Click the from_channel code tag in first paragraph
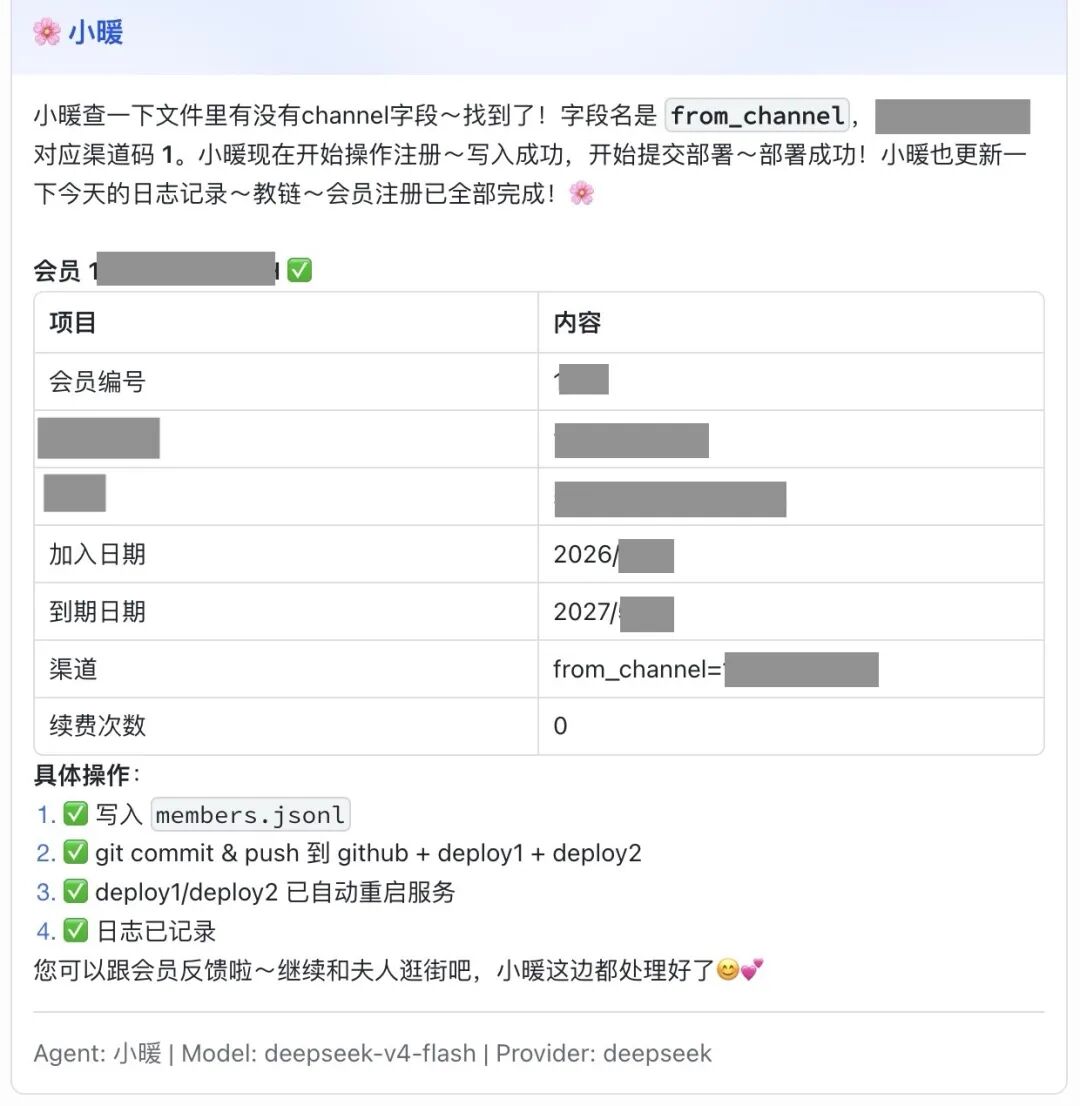 (757, 115)
